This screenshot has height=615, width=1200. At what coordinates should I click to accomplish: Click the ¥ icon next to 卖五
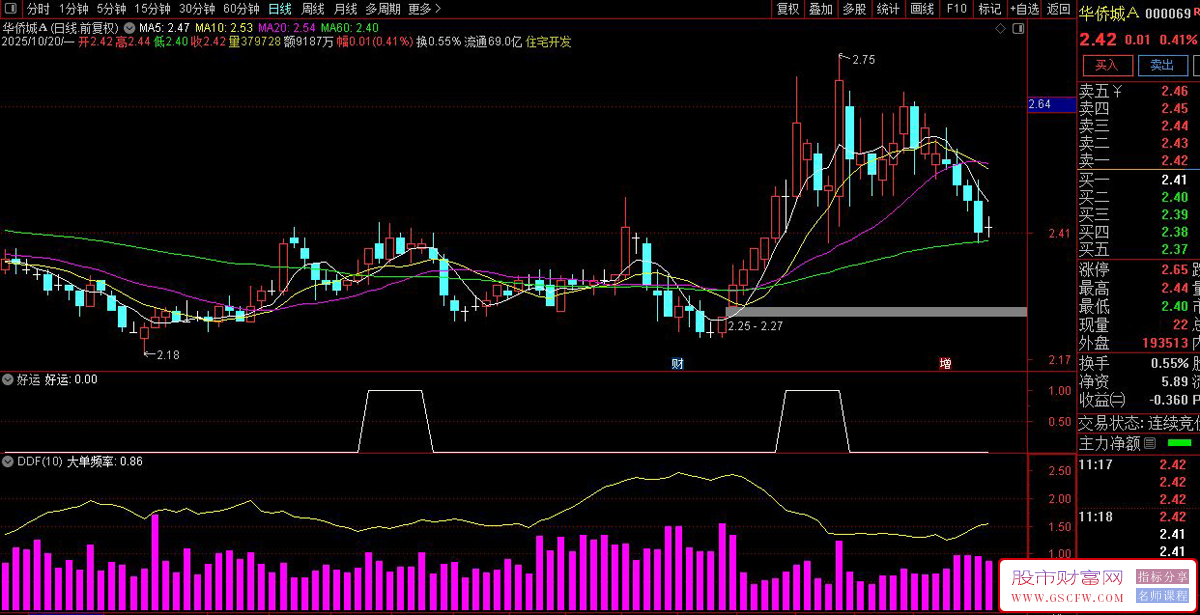(1119, 91)
